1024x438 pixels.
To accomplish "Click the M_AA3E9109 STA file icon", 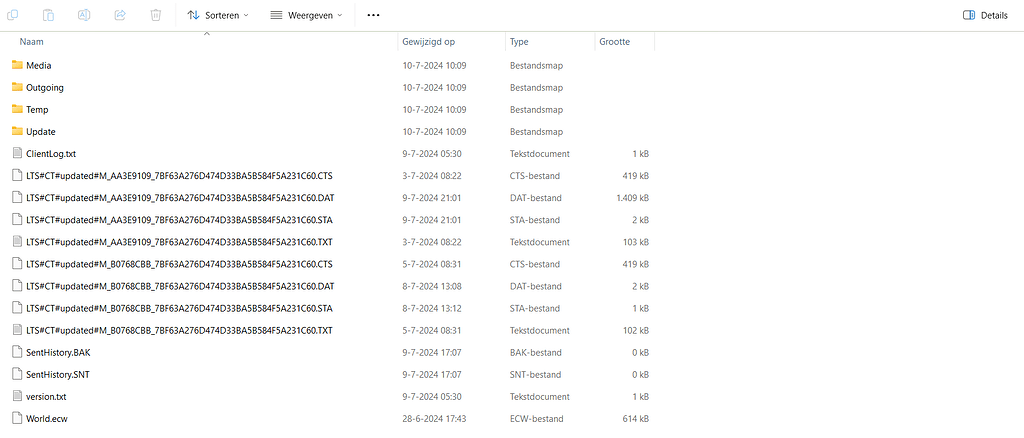I will point(18,219).
